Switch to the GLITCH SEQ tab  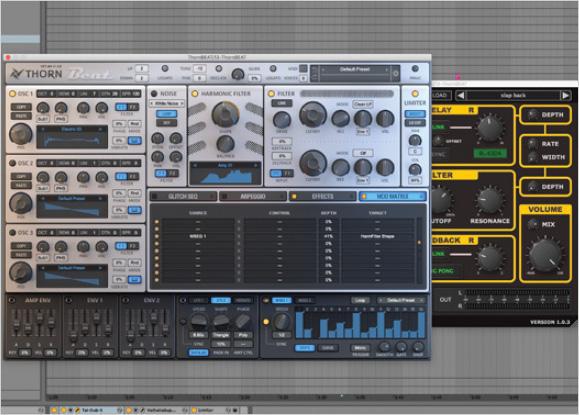pyautogui.click(x=183, y=196)
